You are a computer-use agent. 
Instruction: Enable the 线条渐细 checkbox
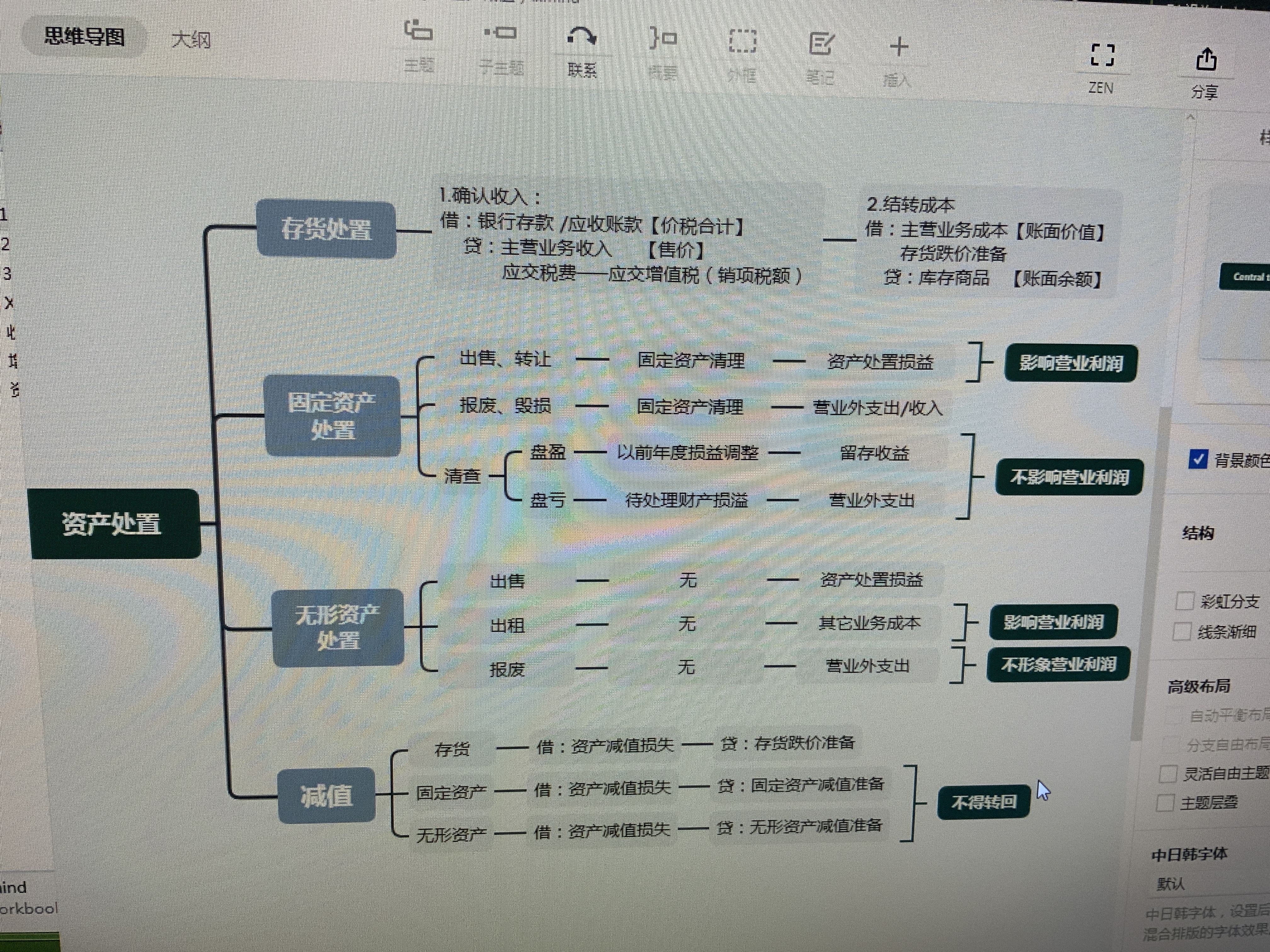[x=1181, y=632]
